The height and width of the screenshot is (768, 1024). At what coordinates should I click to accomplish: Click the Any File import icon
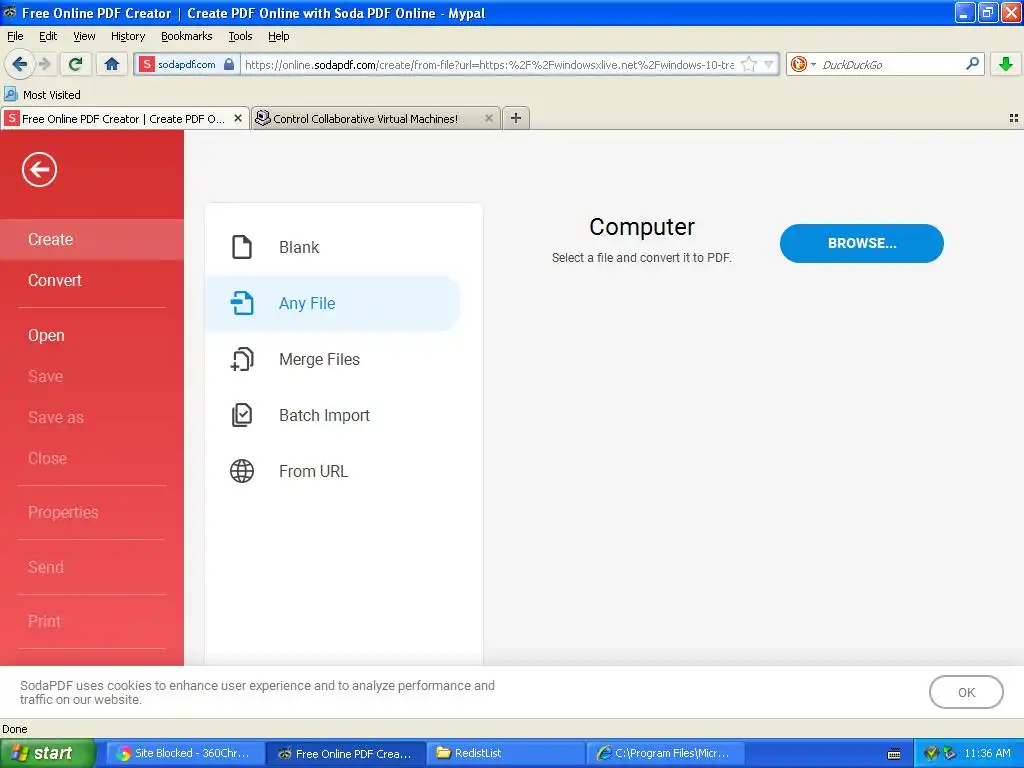(x=242, y=303)
